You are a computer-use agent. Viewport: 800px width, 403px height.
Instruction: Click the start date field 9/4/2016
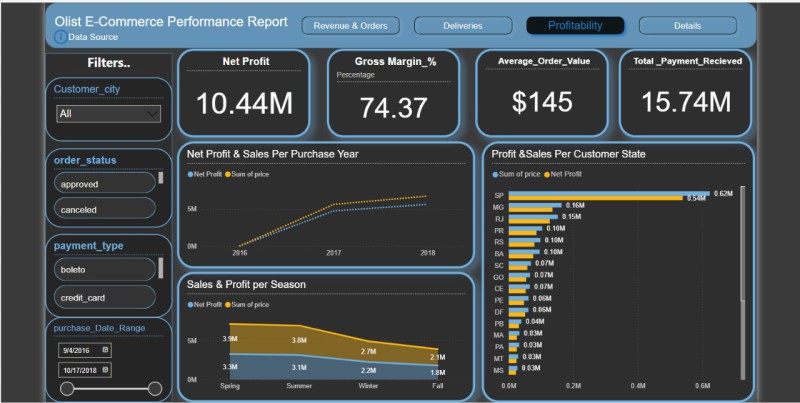click(x=85, y=350)
